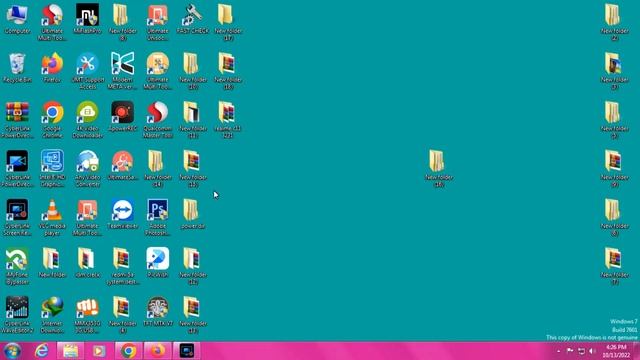Select the New folder (16) icon
The height and width of the screenshot is (360, 640).
(x=439, y=169)
